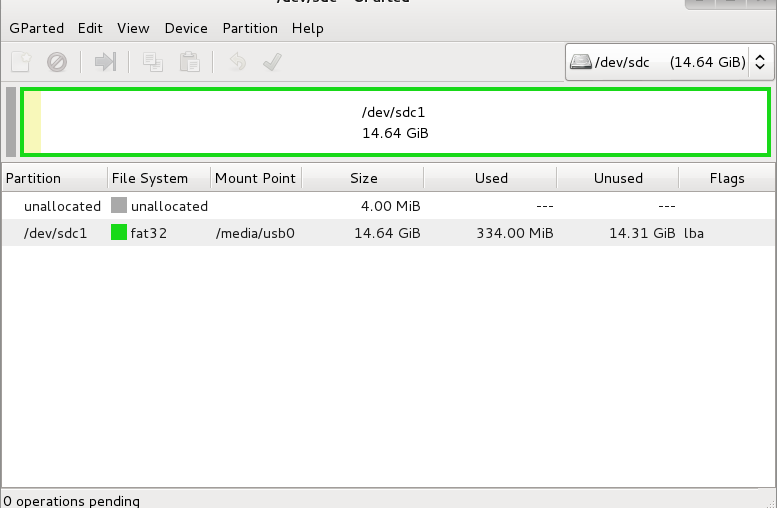Select the unallocated row in partition list
The width and height of the screenshot is (777, 508).
point(388,206)
